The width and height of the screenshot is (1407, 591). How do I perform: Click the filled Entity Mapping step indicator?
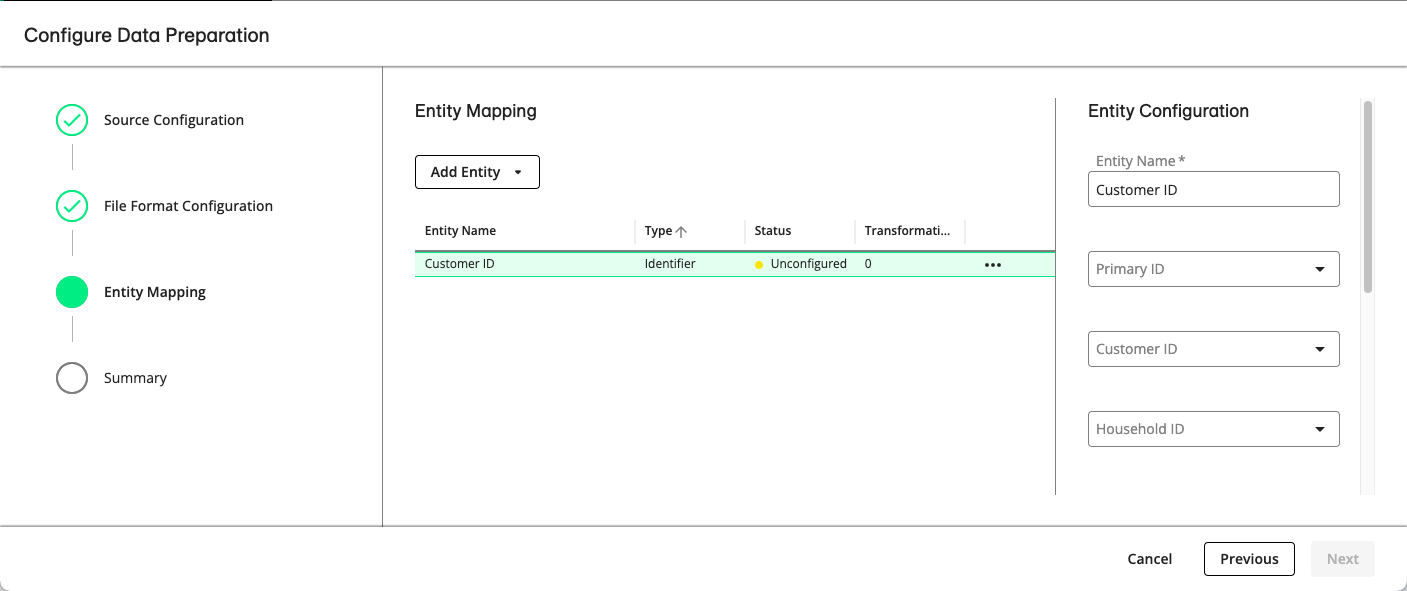(71, 292)
